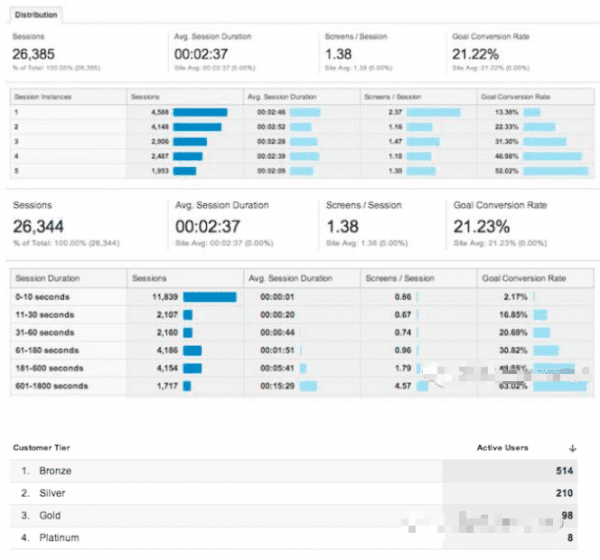Click the 4.57 screens per session value
Image resolution: width=600 pixels, height=560 pixels.
coord(403,386)
